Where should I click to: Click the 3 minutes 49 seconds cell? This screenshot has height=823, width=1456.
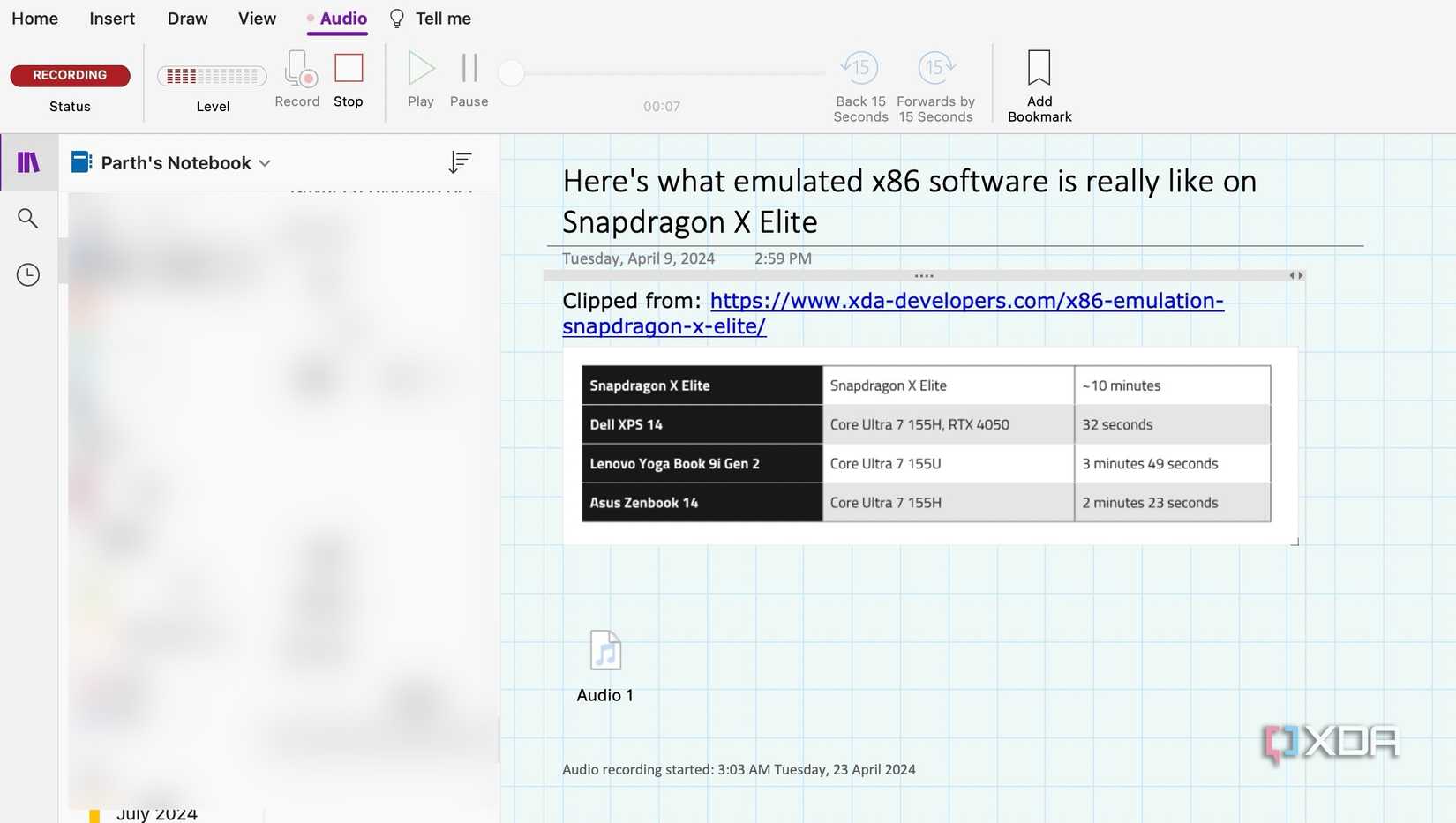click(x=1172, y=463)
